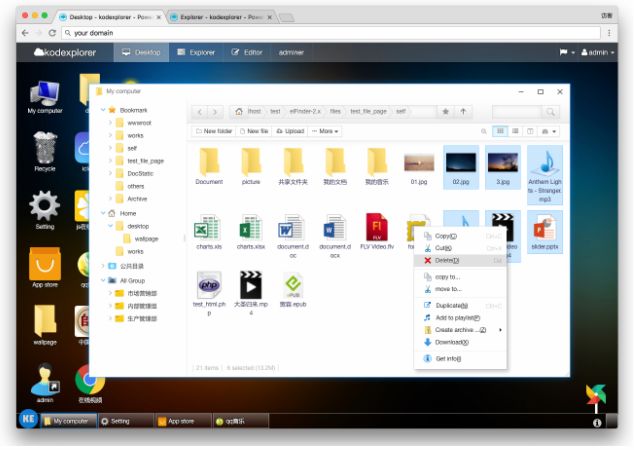
Task: Click the Upload button
Action: pyautogui.click(x=290, y=131)
